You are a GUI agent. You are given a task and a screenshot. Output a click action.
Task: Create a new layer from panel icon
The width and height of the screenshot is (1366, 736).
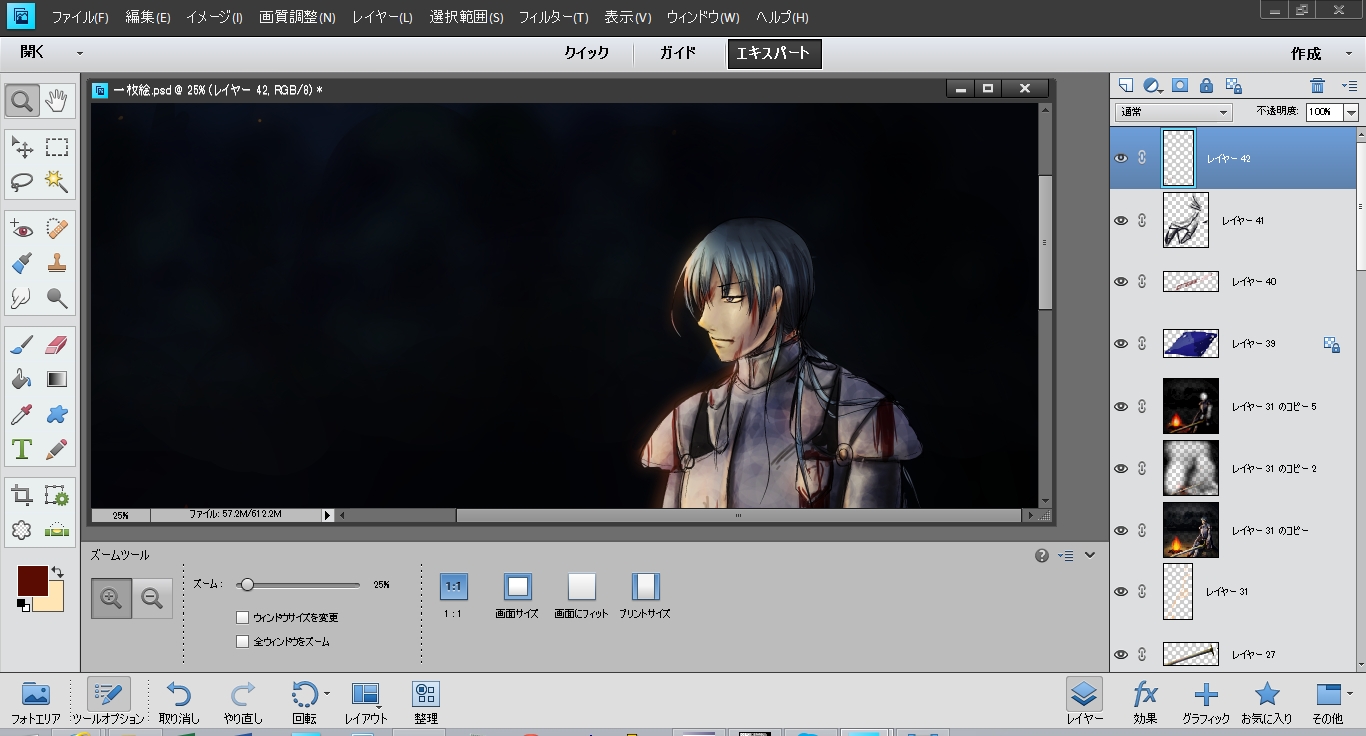1126,86
